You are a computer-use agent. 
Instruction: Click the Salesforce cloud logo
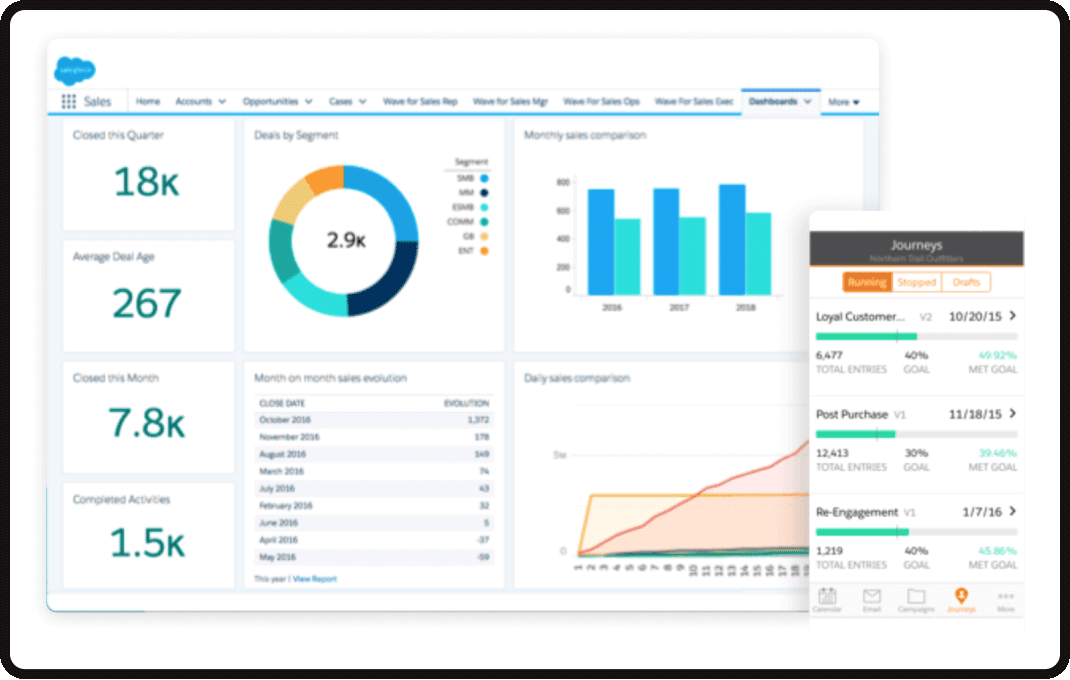pos(74,70)
